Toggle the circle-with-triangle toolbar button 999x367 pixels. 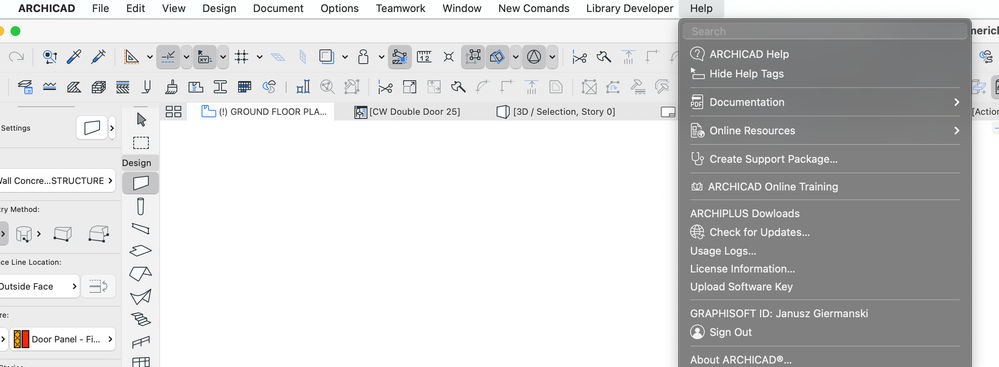[x=534, y=57]
